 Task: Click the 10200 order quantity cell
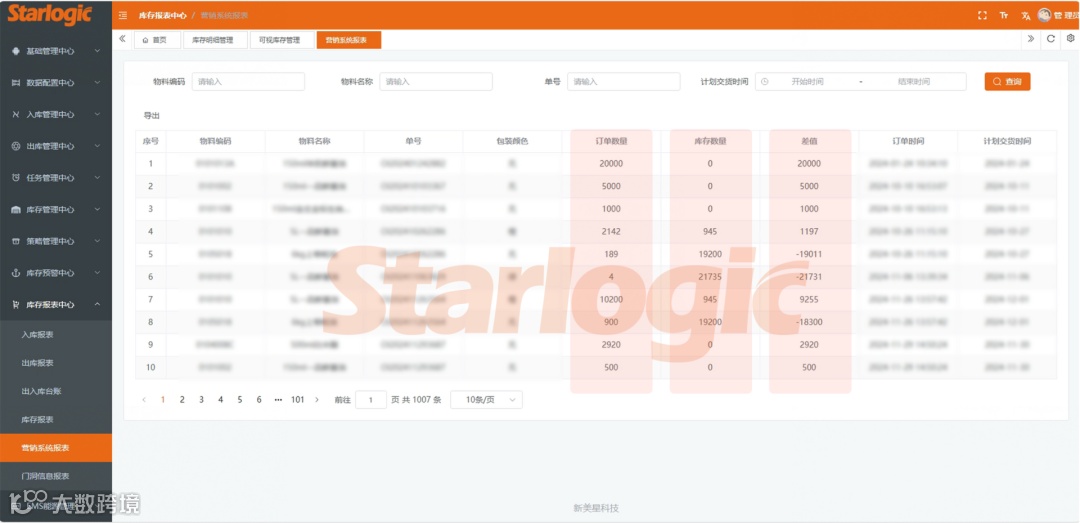click(611, 299)
